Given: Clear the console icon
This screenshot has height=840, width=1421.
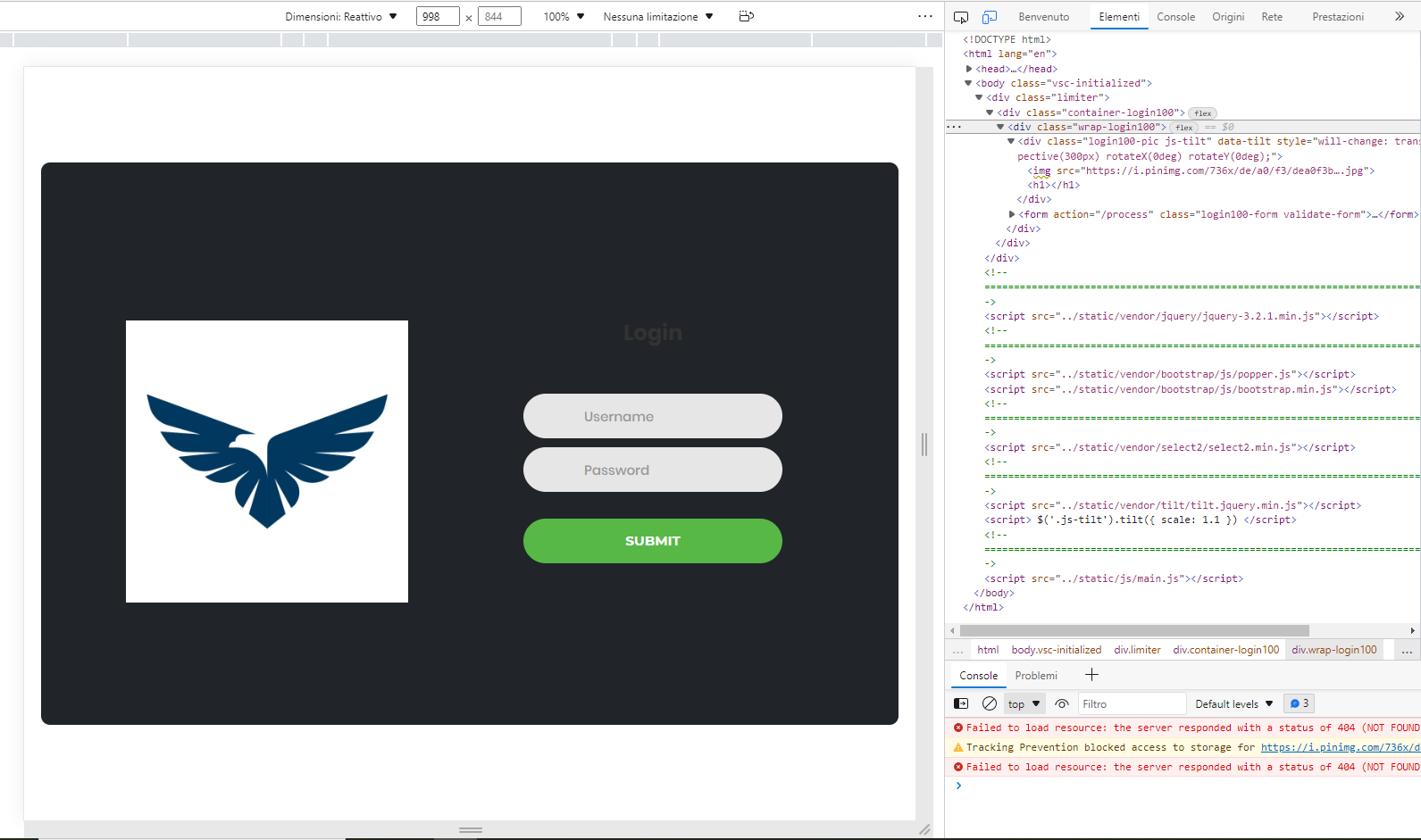Looking at the screenshot, I should [990, 703].
